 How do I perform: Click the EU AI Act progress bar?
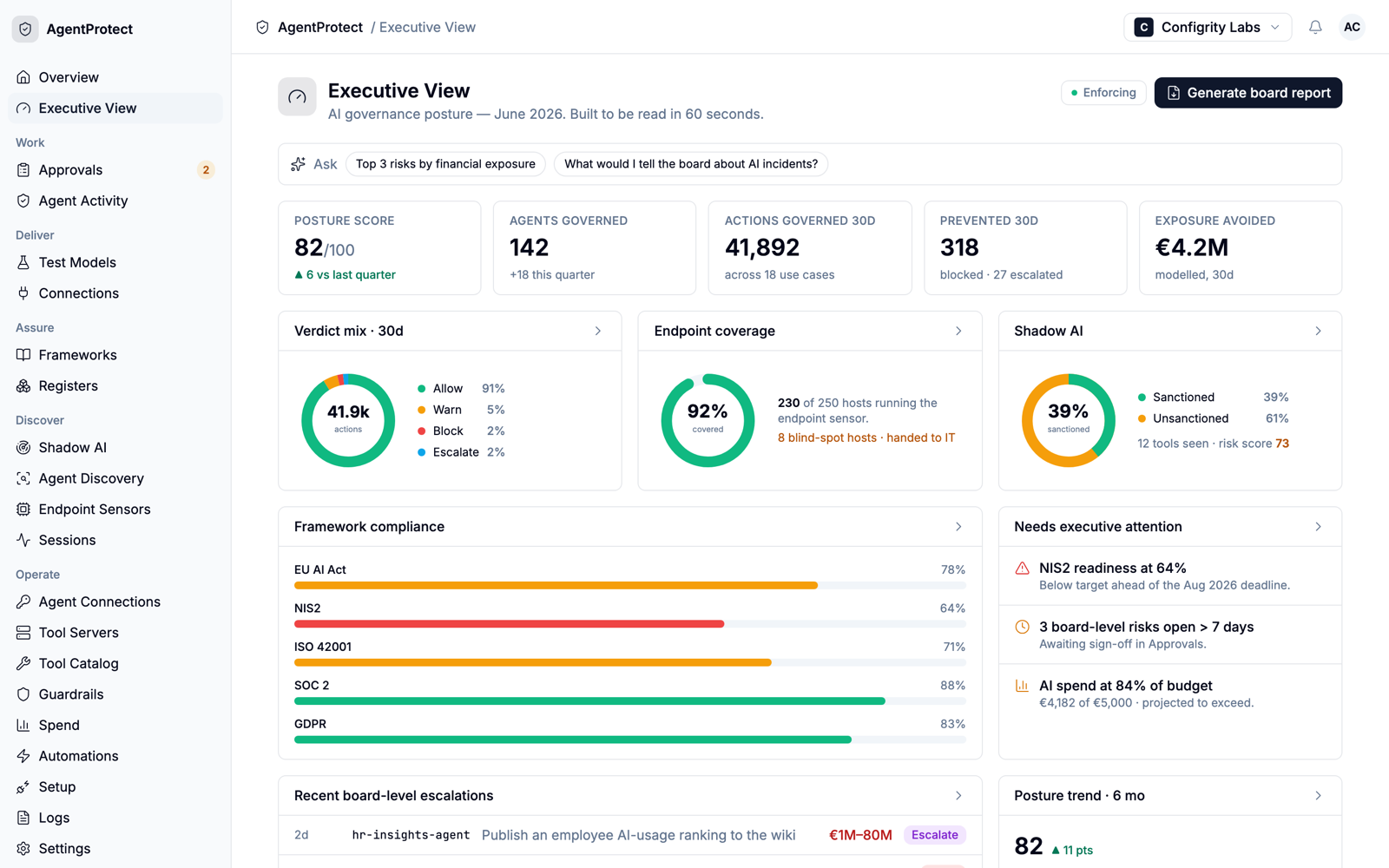630,586
